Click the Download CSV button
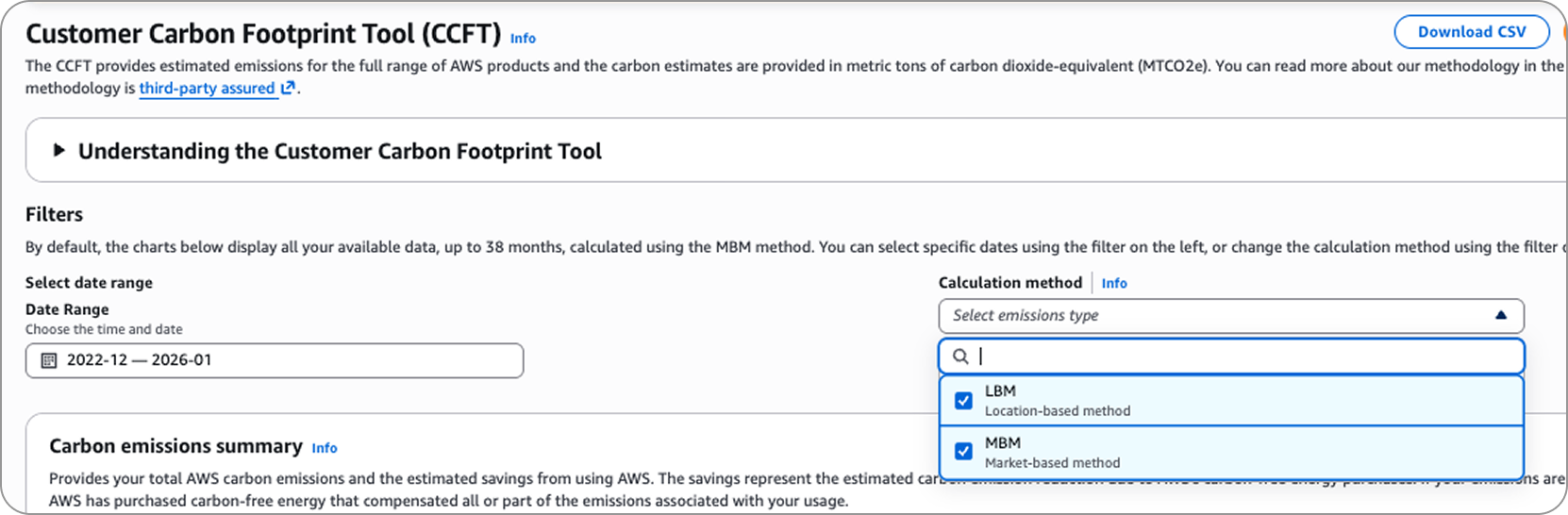 click(1471, 32)
